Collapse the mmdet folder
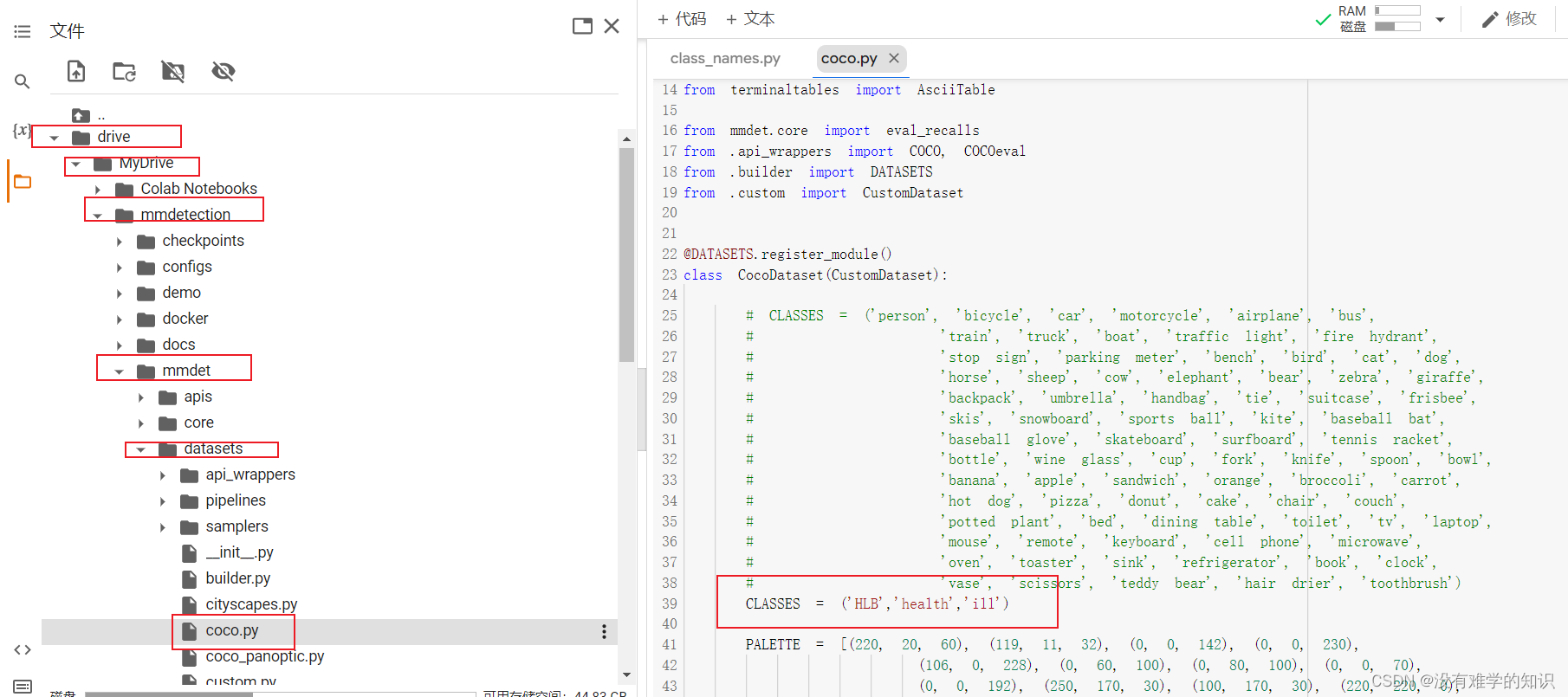The image size is (1568, 697). [120, 371]
